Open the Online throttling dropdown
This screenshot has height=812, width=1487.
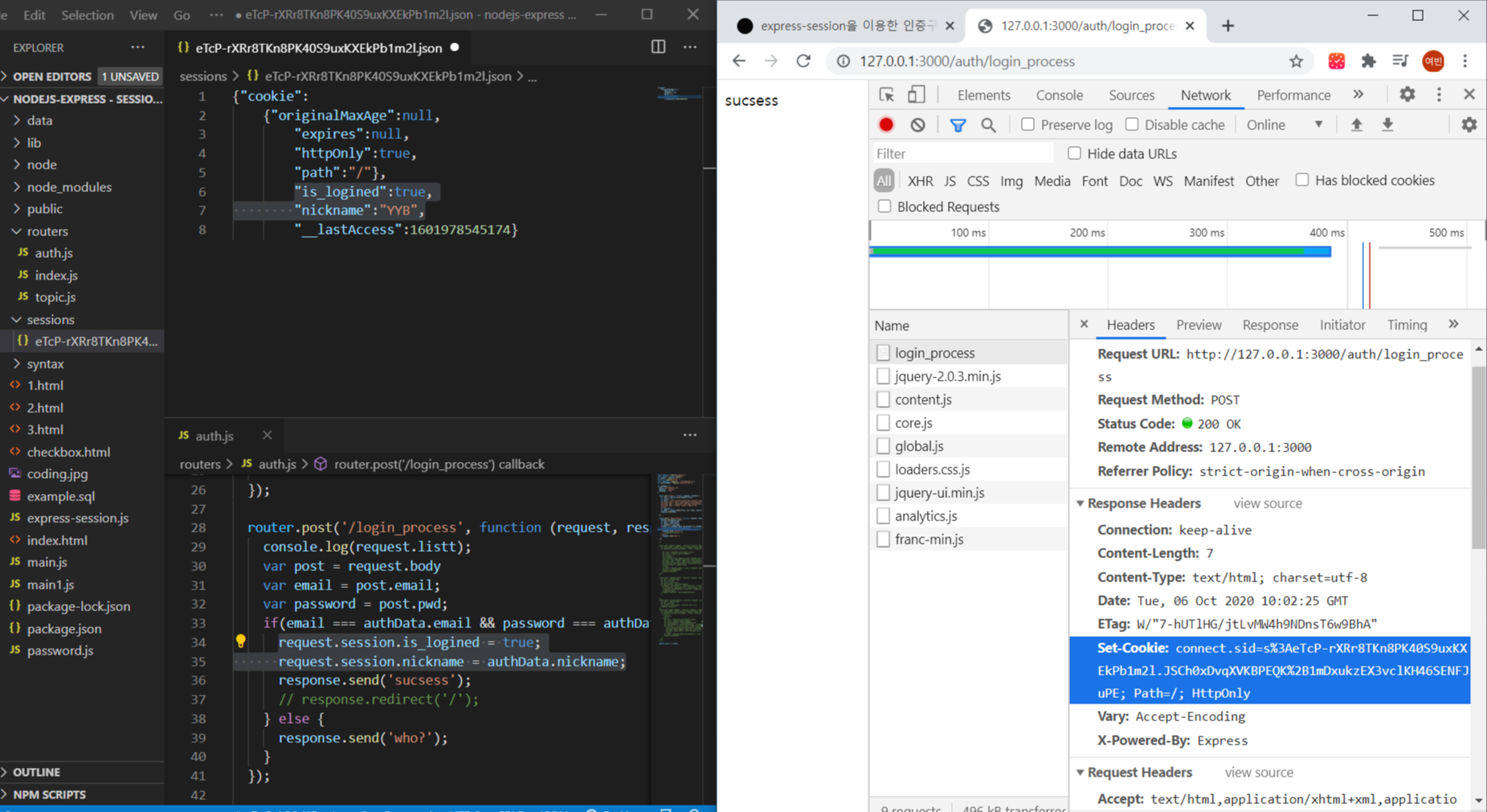pos(1285,124)
